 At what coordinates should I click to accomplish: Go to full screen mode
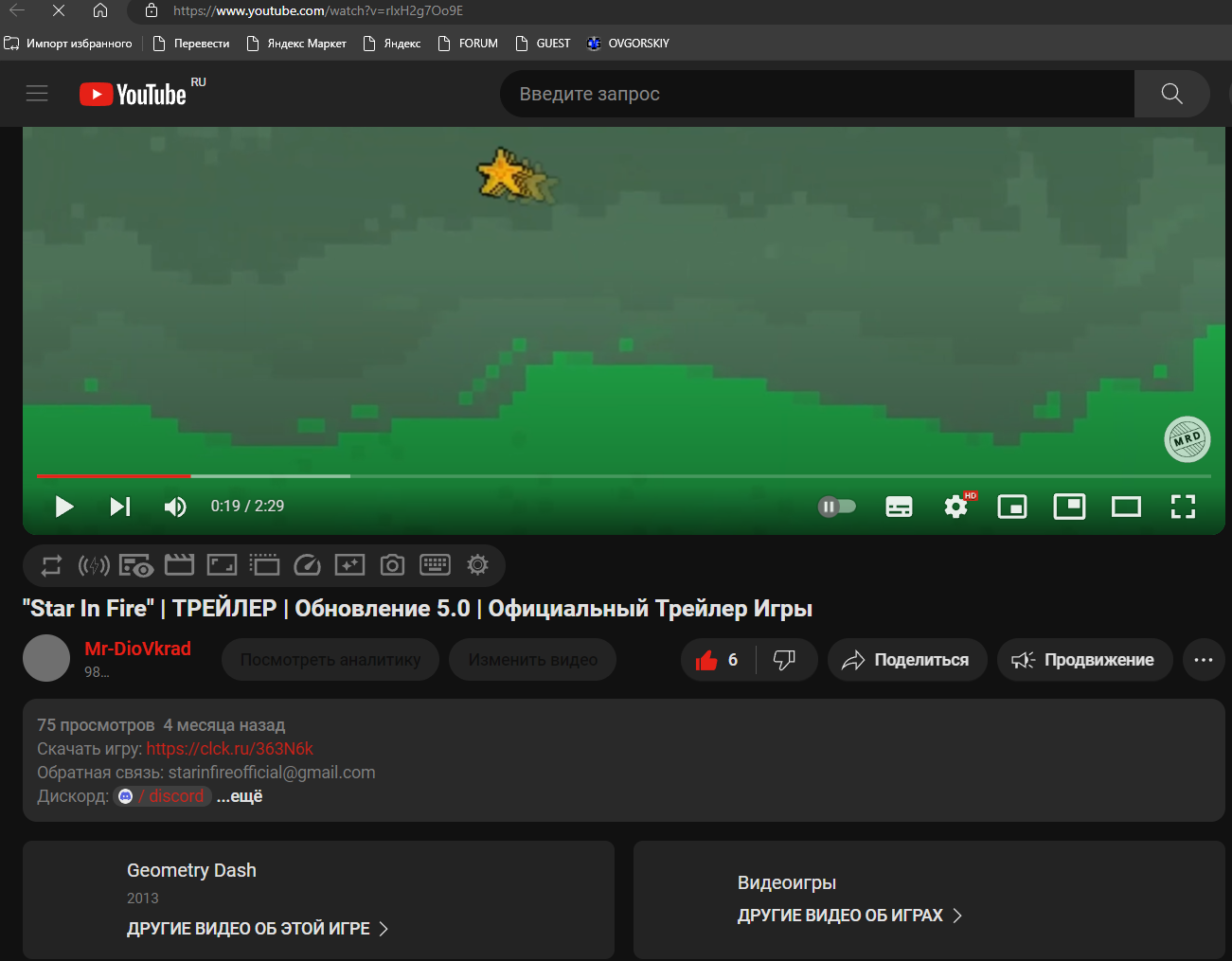[x=1183, y=507]
